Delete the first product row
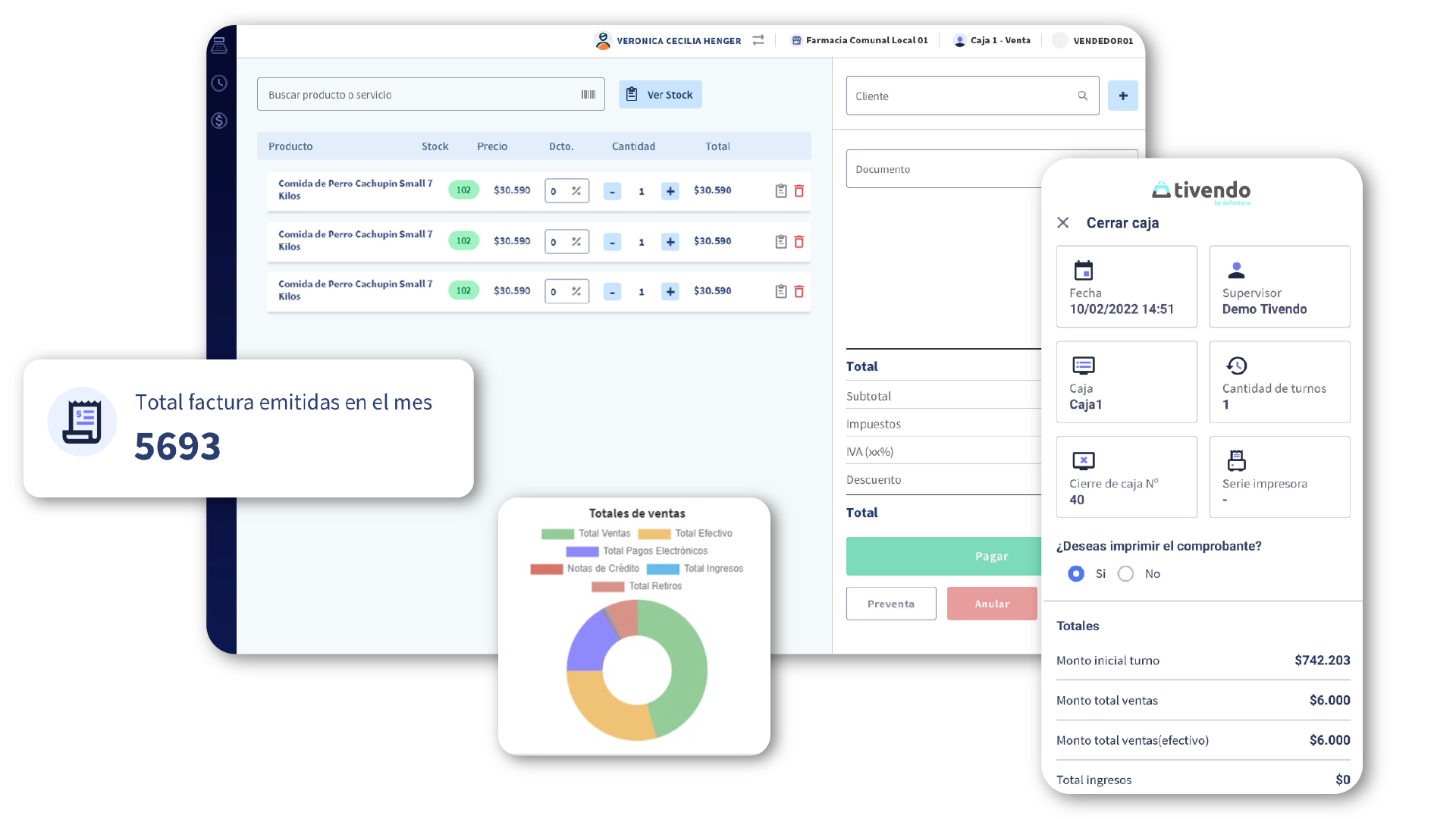Image resolution: width=1456 pixels, height=819 pixels. 799,191
